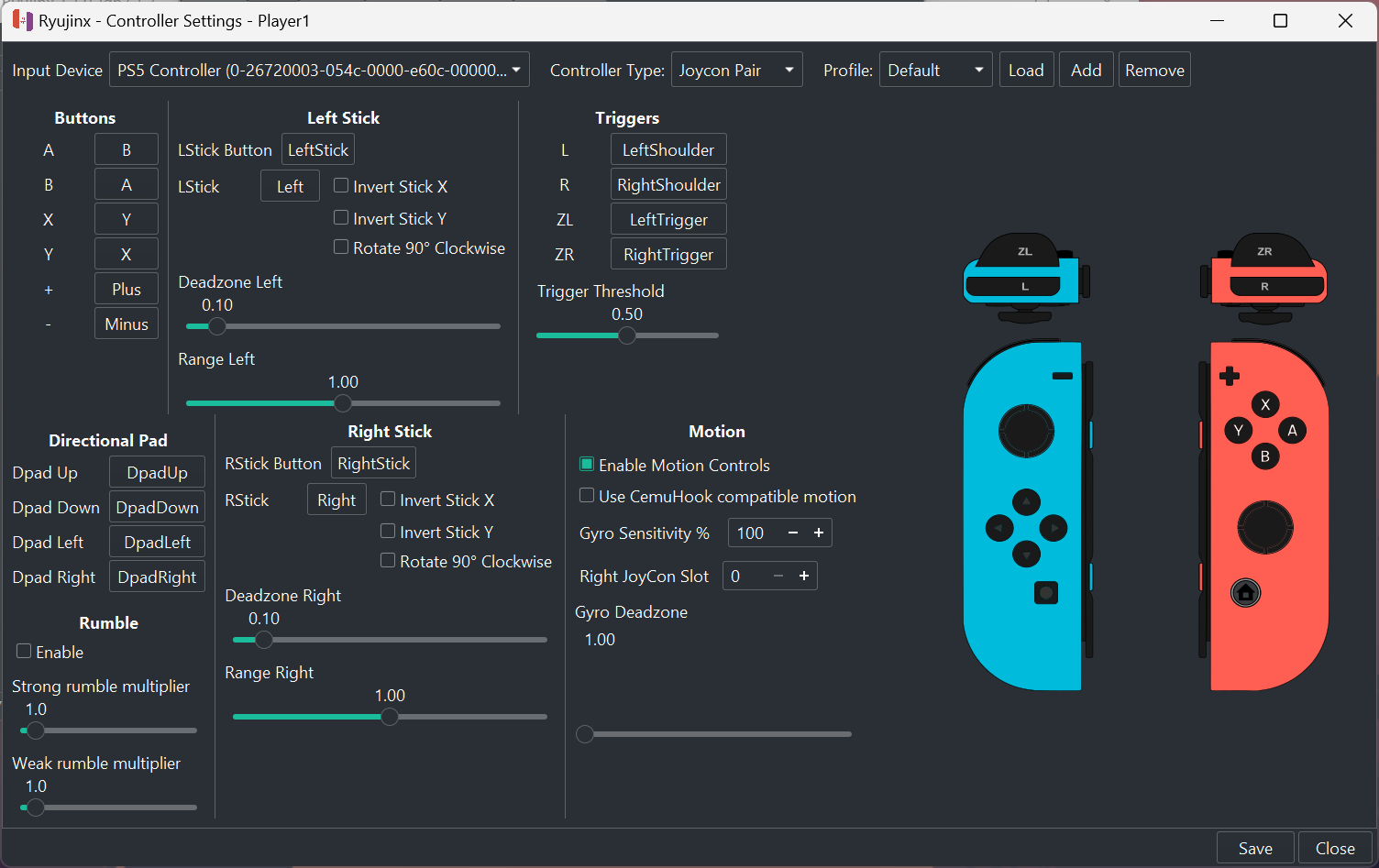
Task: Click the minus button on the blue Joycon
Action: pos(1063,376)
